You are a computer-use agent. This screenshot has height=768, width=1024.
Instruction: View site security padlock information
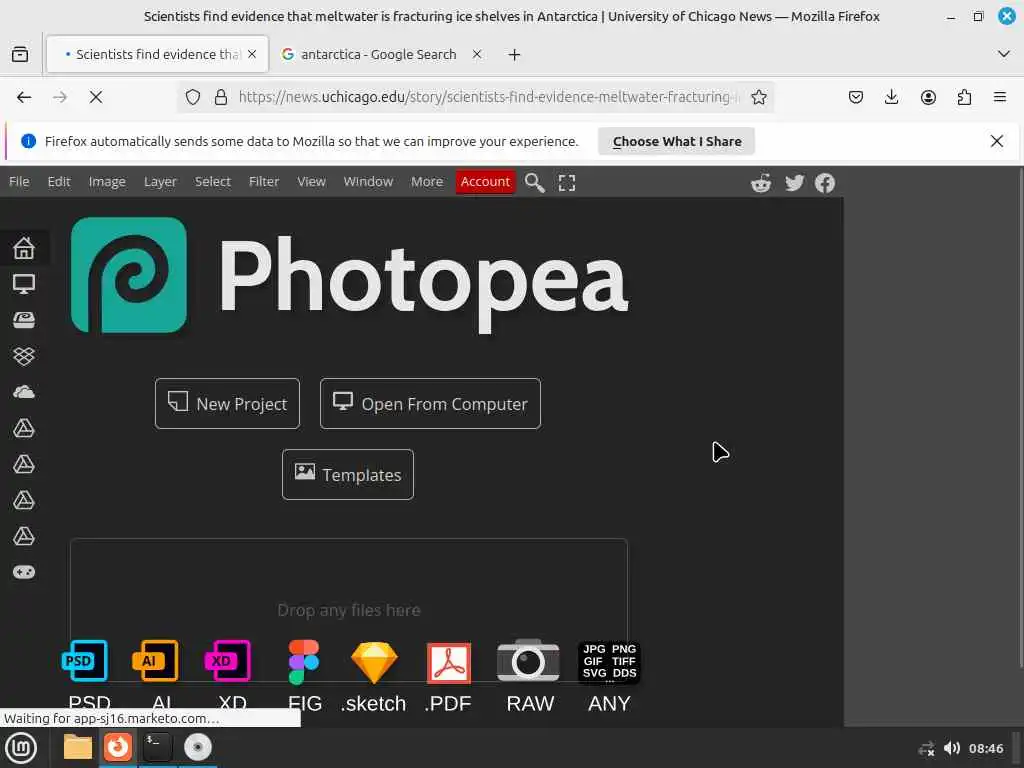tap(221, 97)
